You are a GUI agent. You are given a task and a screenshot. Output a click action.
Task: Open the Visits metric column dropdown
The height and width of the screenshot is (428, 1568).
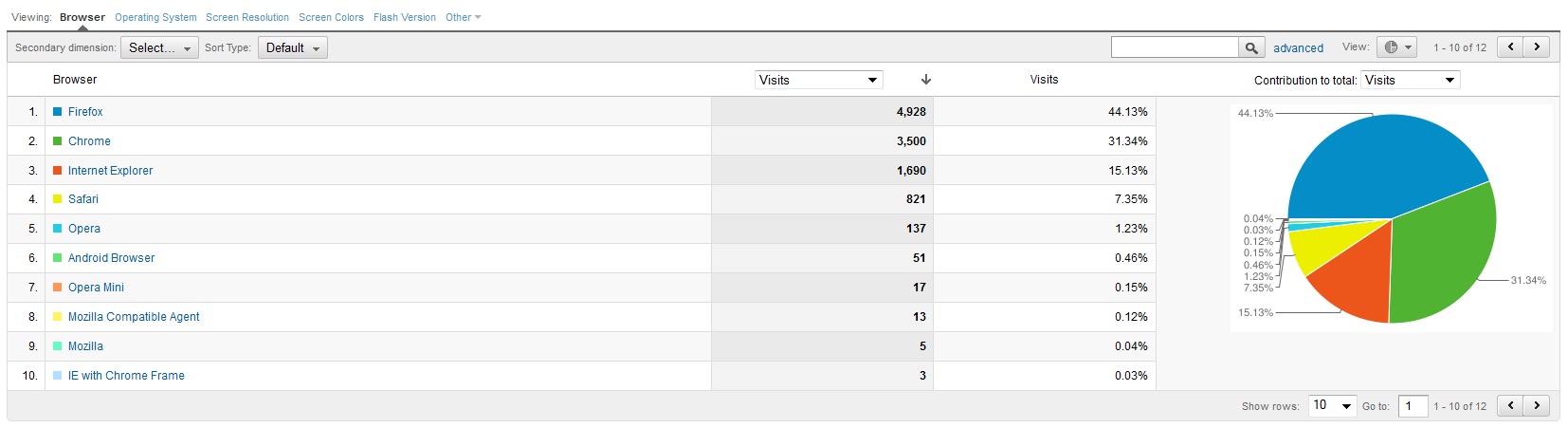coord(819,80)
